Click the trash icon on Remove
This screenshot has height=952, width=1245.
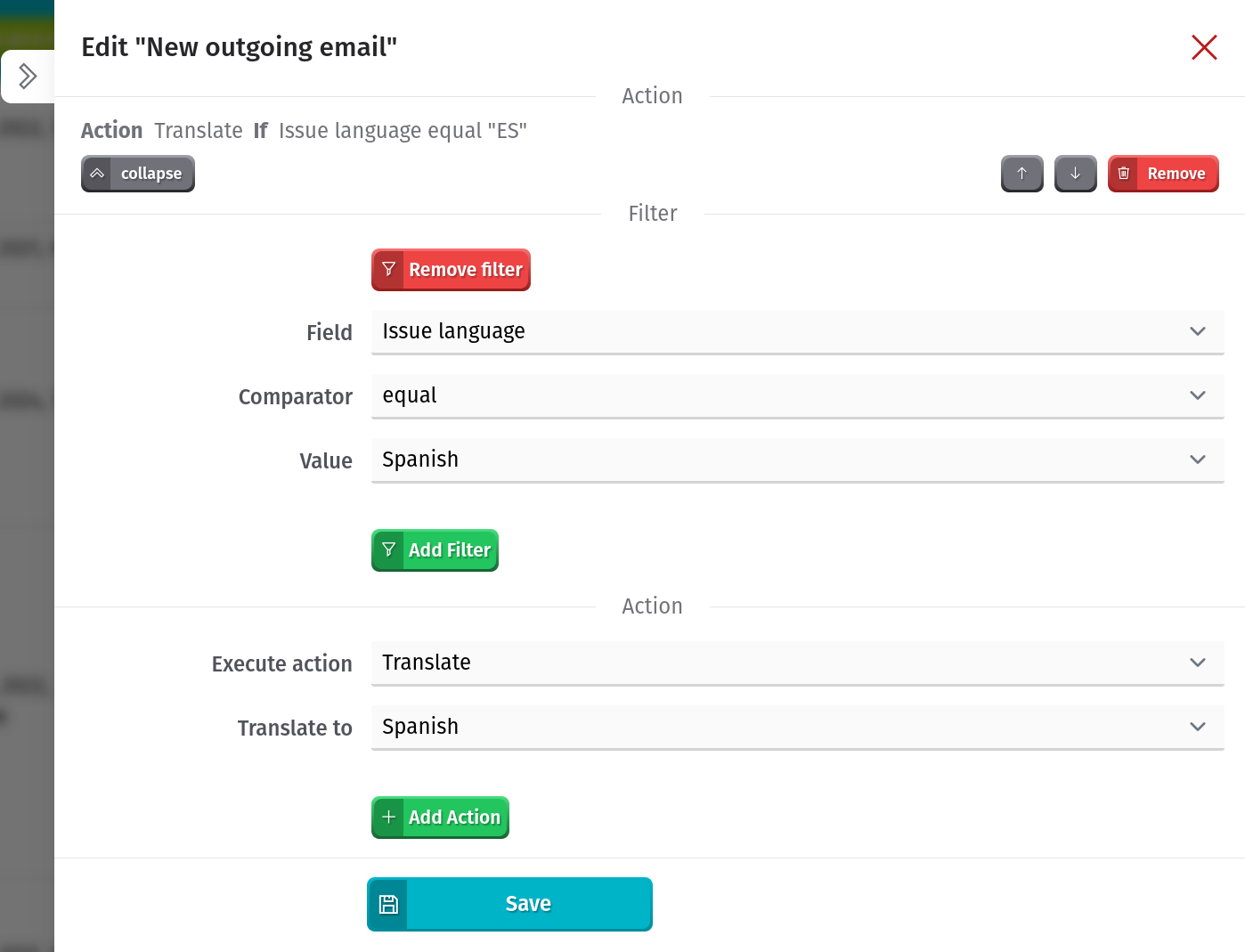pos(1124,174)
